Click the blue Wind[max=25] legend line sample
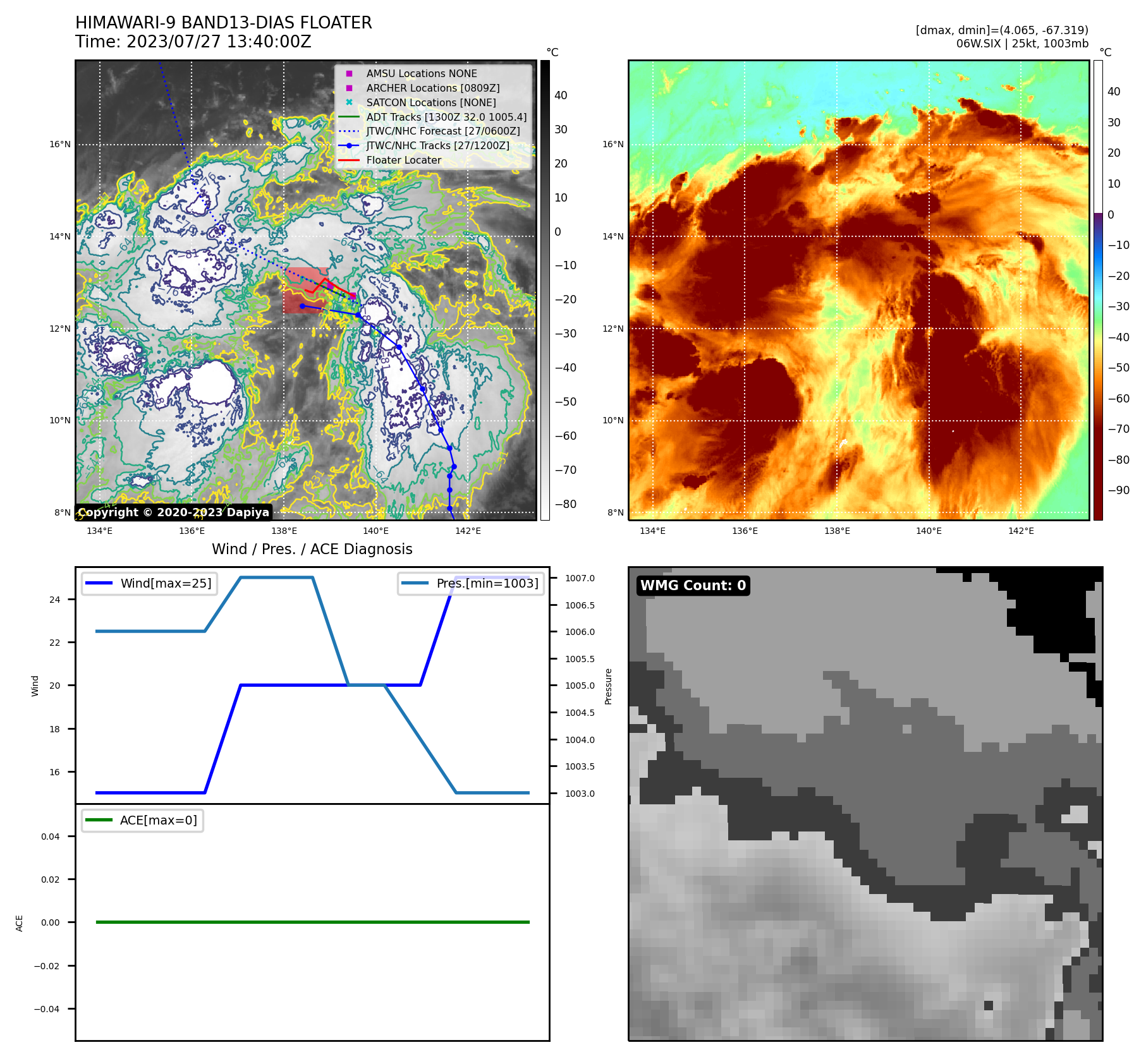1146x1064 pixels. (99, 583)
